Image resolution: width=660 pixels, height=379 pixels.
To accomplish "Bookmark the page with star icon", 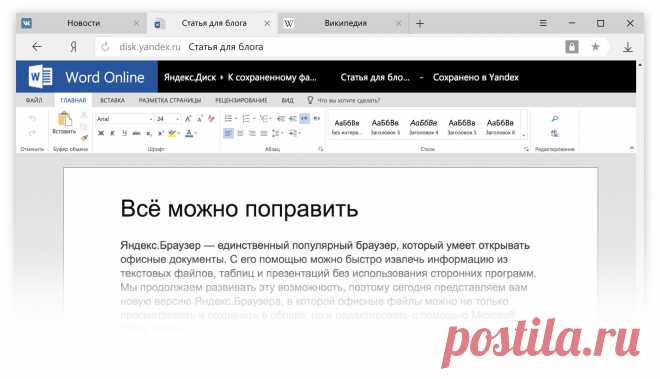I will (x=595, y=47).
